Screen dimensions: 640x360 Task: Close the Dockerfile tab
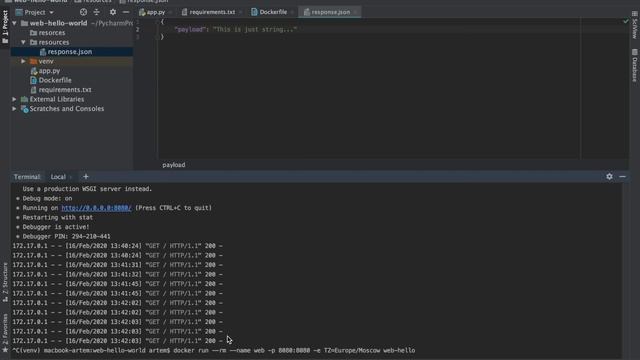(x=292, y=12)
